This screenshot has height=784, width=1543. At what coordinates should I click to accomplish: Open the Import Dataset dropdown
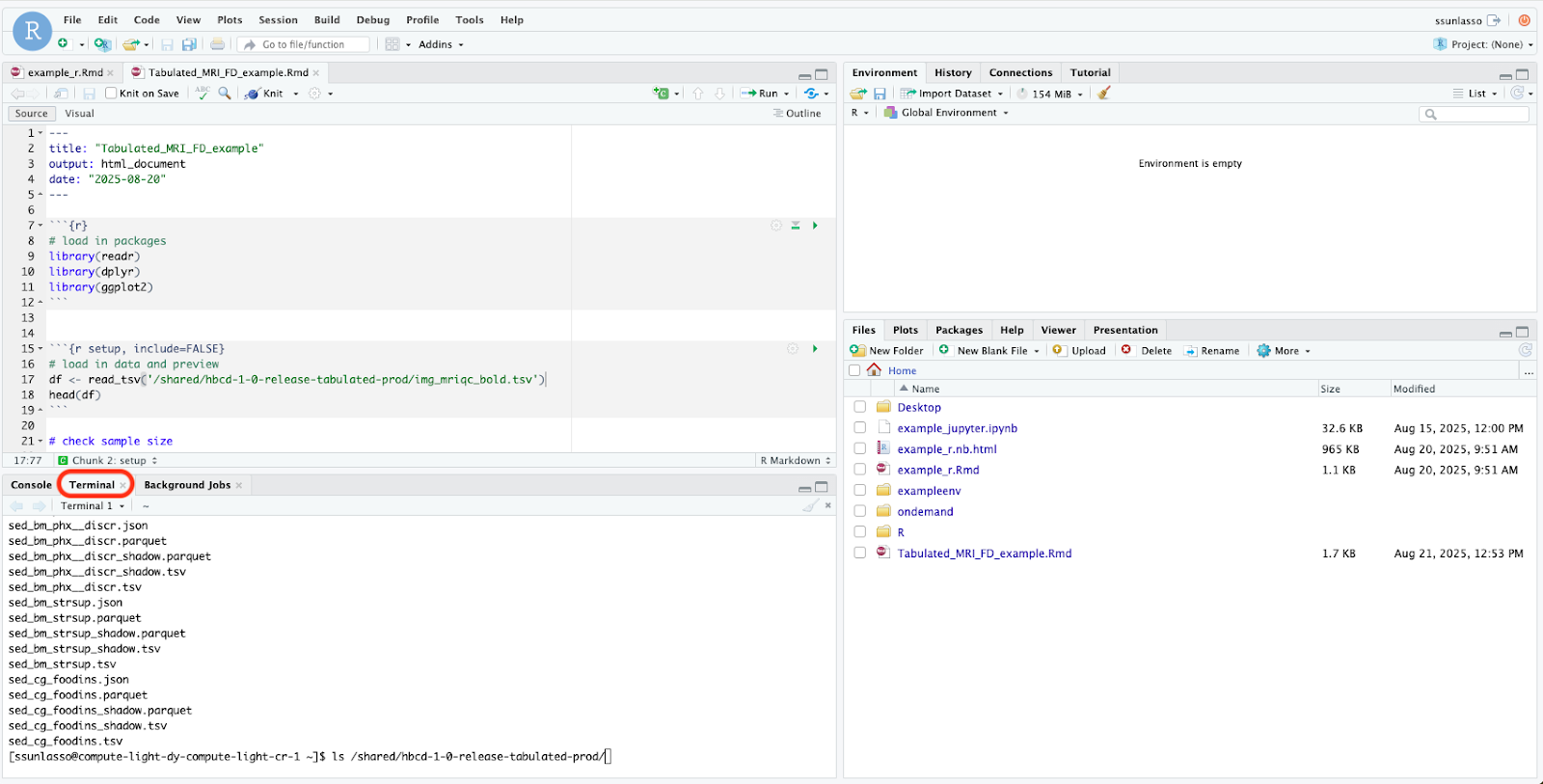click(x=952, y=94)
